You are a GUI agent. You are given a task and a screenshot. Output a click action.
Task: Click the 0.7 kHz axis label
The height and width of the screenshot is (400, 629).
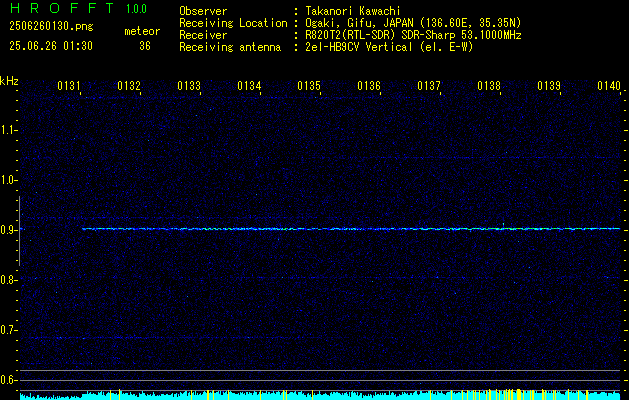tap(8, 330)
